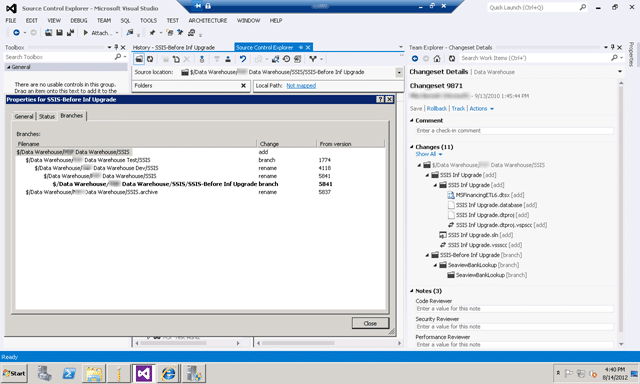Open the DEBUG menu
This screenshot has height=384, width=640.
78,20
